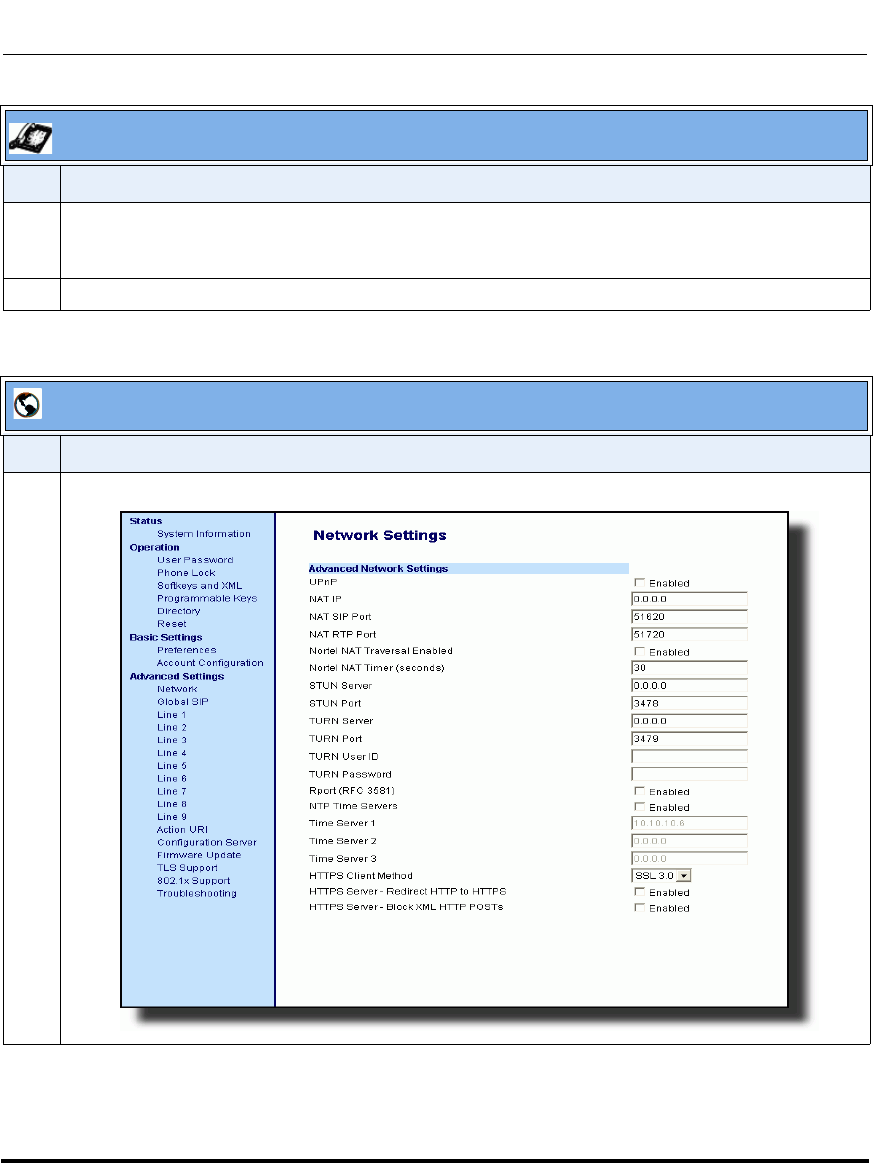Click the NAT IP input field
Image resolution: width=873 pixels, height=1163 pixels.
click(689, 599)
